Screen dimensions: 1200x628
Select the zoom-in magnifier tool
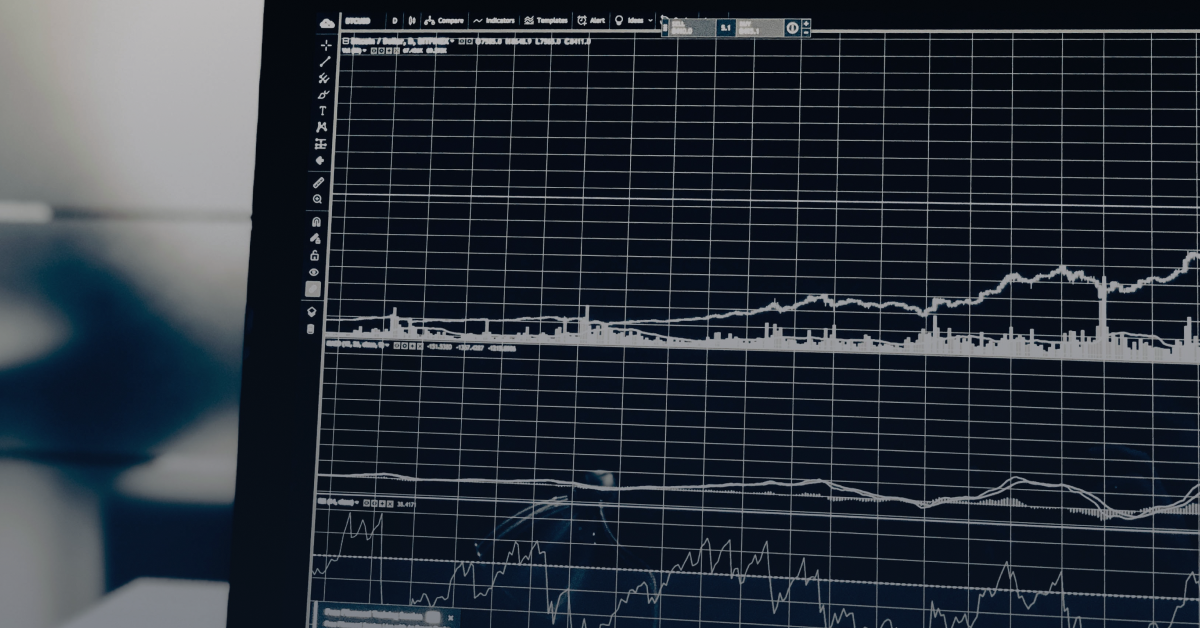pyautogui.click(x=318, y=199)
